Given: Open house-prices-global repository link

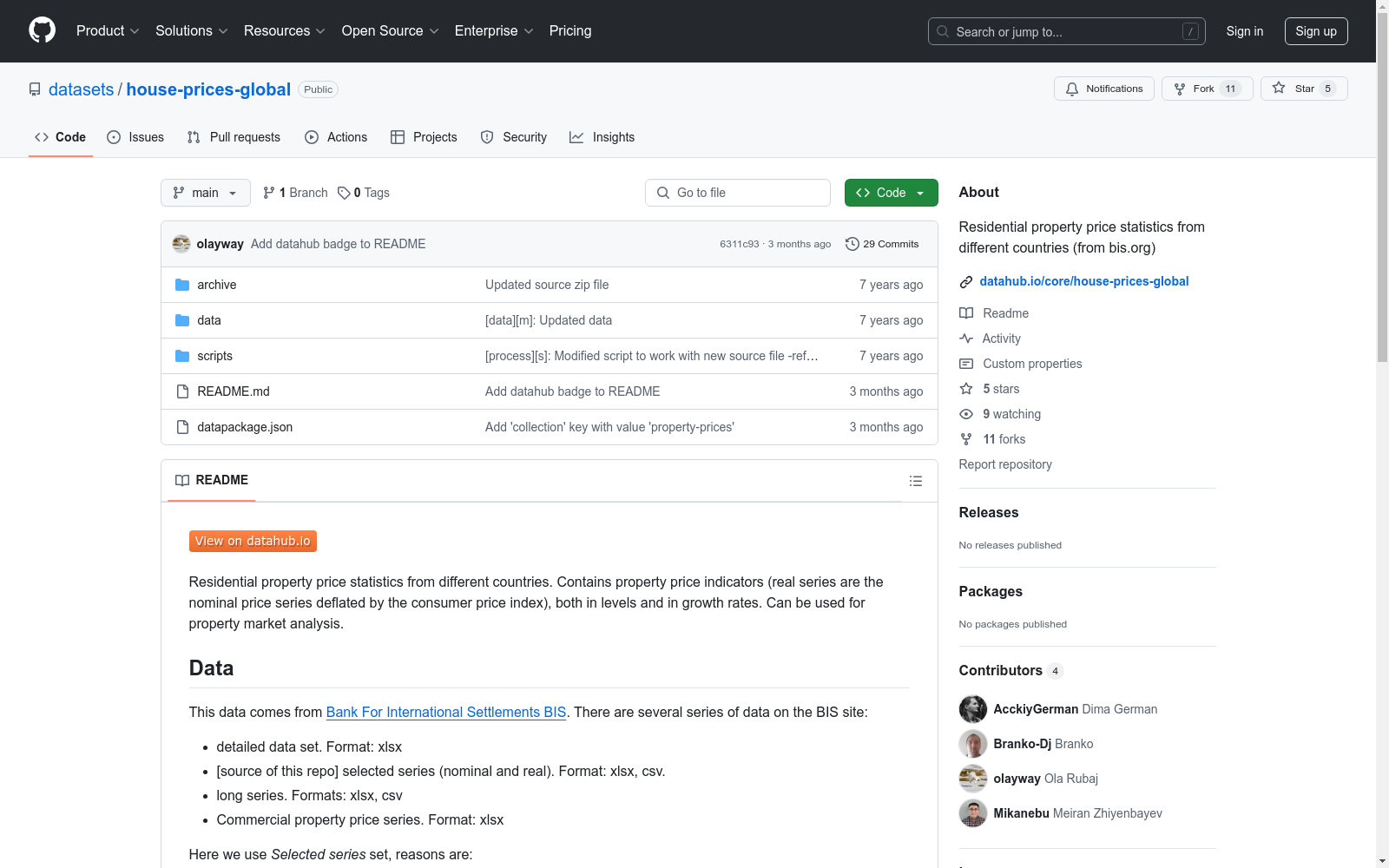Looking at the screenshot, I should (x=208, y=89).
